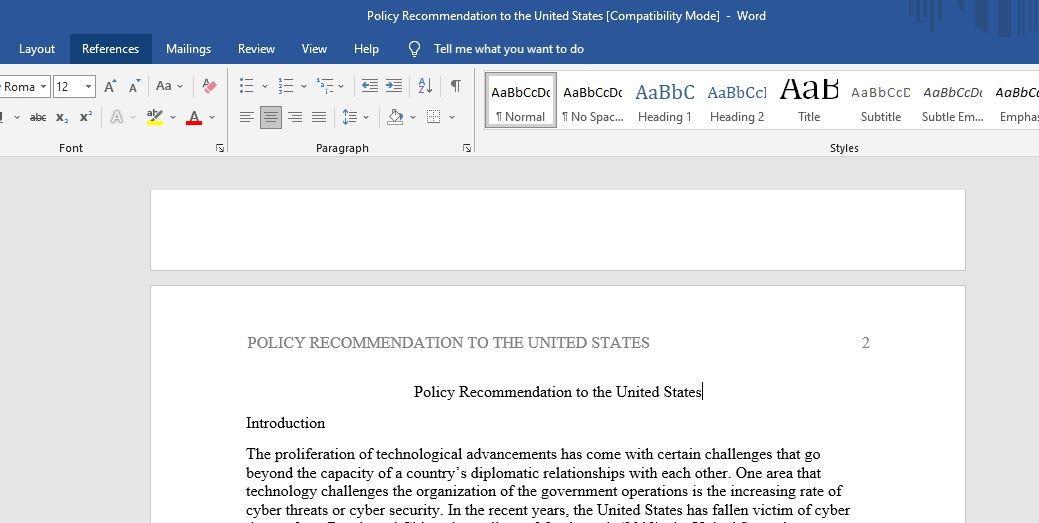Click the Introduction heading text
The image size is (1039, 523).
(286, 423)
